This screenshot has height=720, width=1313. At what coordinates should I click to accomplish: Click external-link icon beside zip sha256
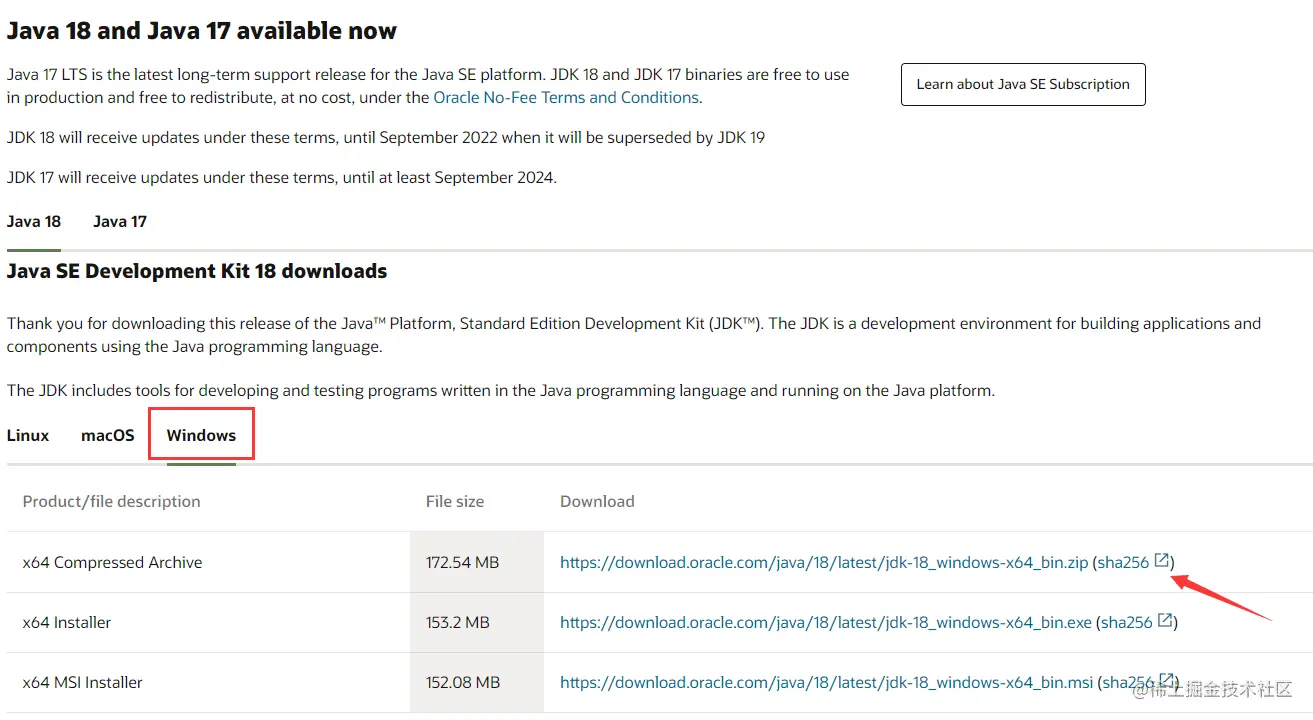click(x=1161, y=561)
